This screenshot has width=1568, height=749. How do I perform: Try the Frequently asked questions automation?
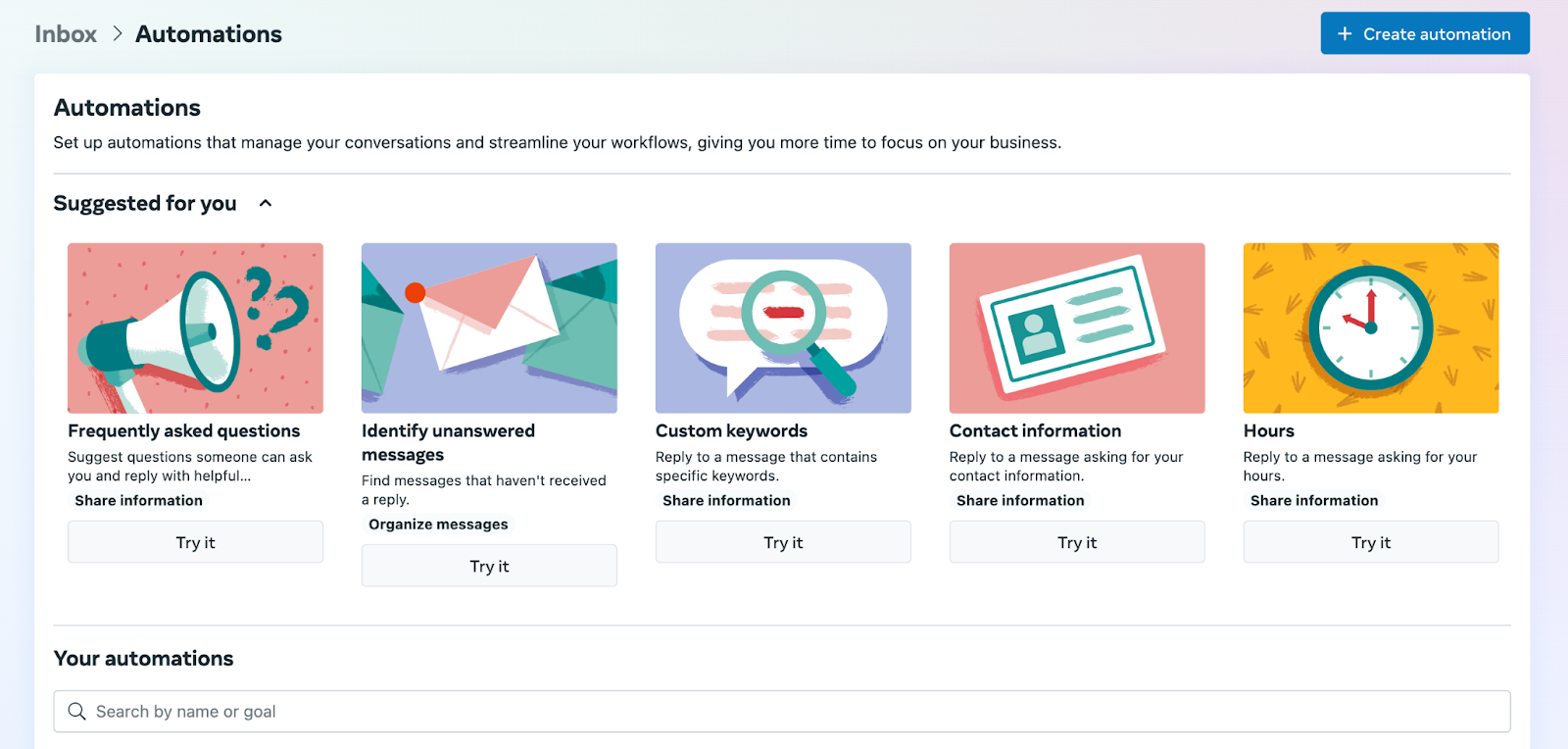195,542
